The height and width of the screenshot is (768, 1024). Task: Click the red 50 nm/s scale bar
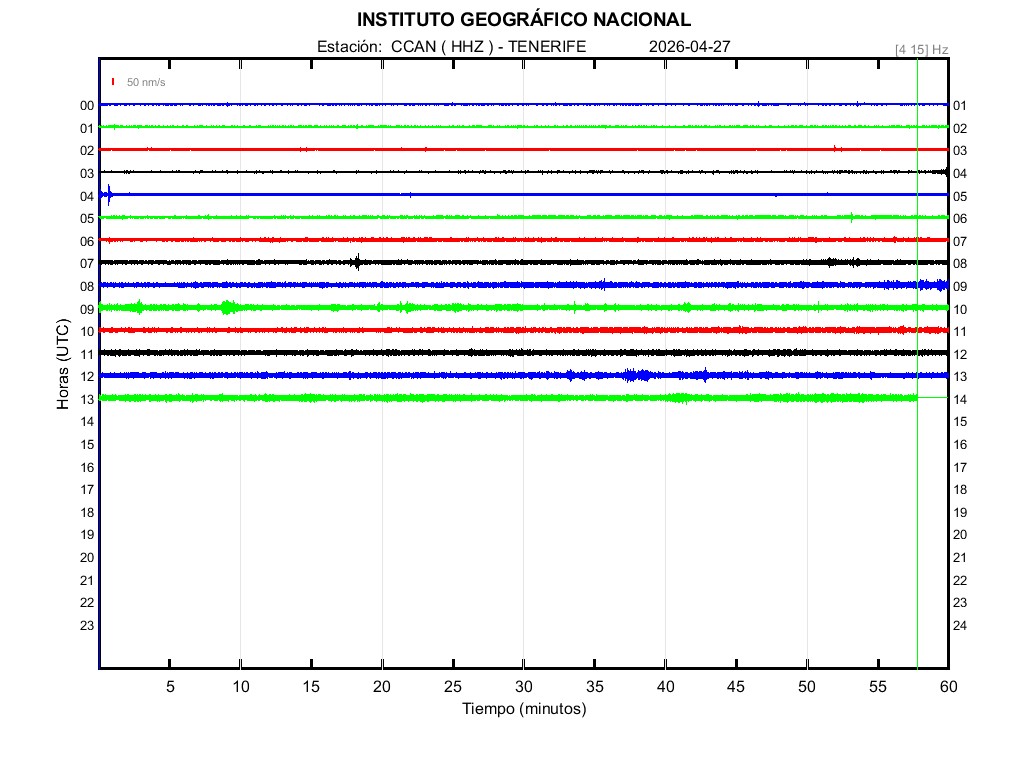(x=113, y=82)
